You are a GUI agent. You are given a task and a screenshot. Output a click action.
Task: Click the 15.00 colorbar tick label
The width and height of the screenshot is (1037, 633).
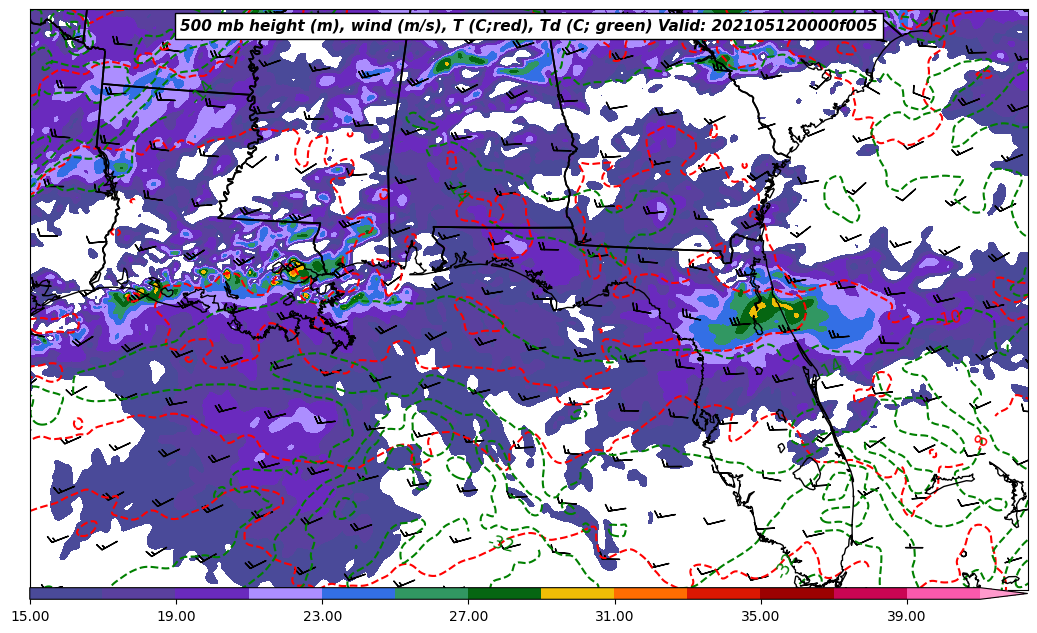click(x=30, y=616)
